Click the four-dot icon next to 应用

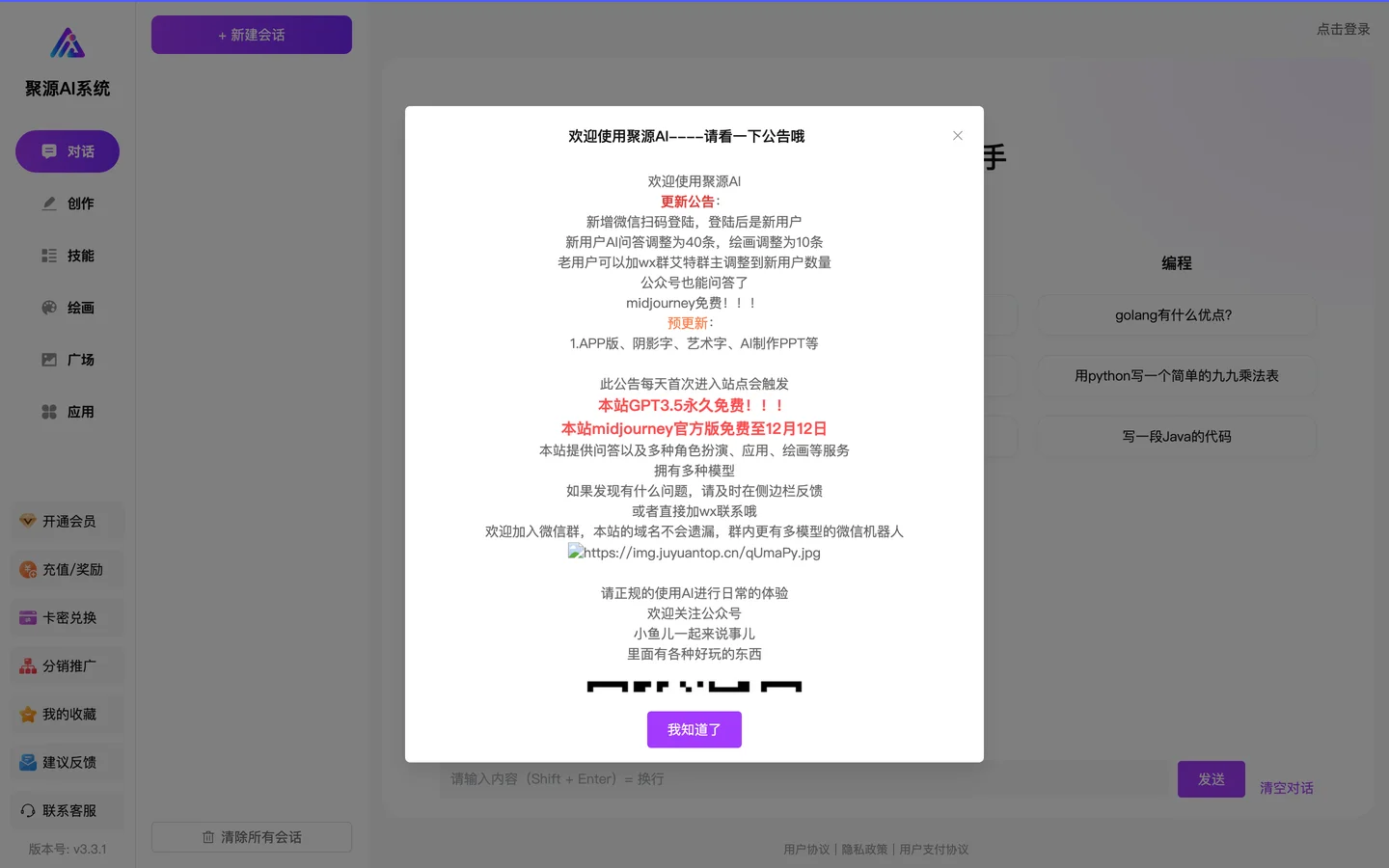pos(49,412)
